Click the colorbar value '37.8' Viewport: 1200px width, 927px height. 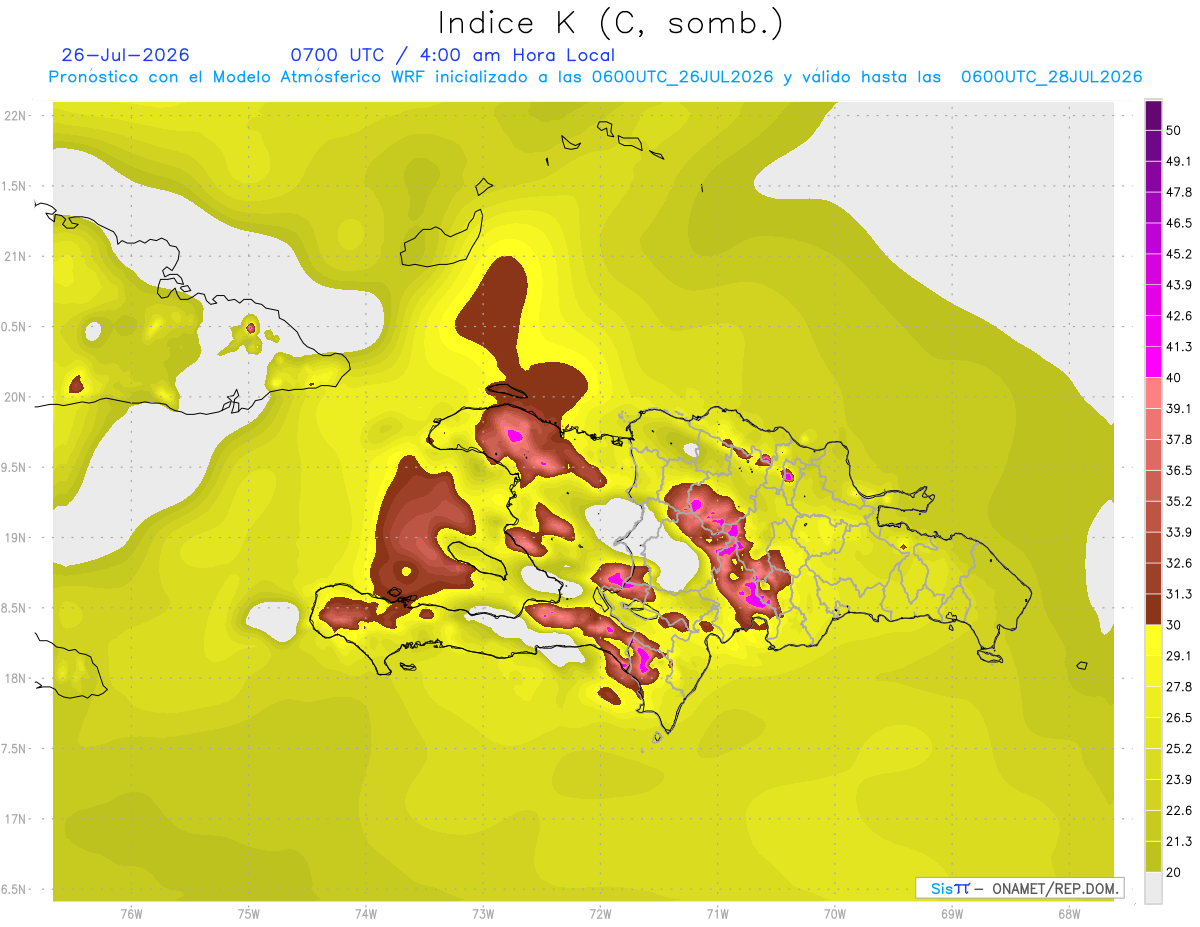pos(1178,439)
